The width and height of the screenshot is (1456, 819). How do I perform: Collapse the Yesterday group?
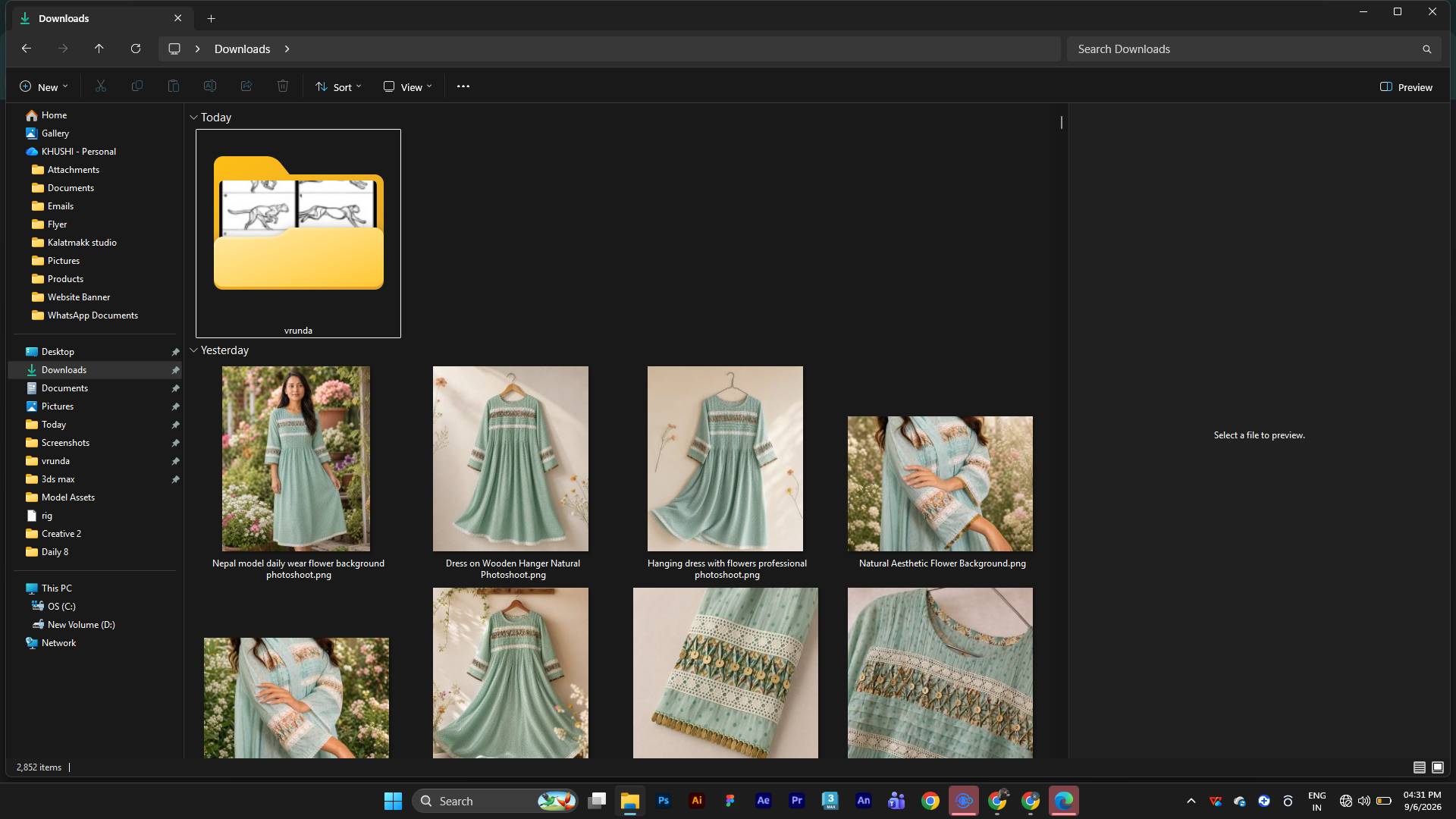click(x=193, y=350)
